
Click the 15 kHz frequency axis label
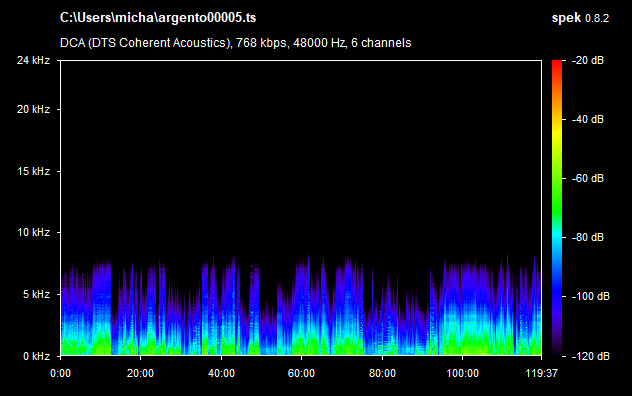(x=33, y=171)
